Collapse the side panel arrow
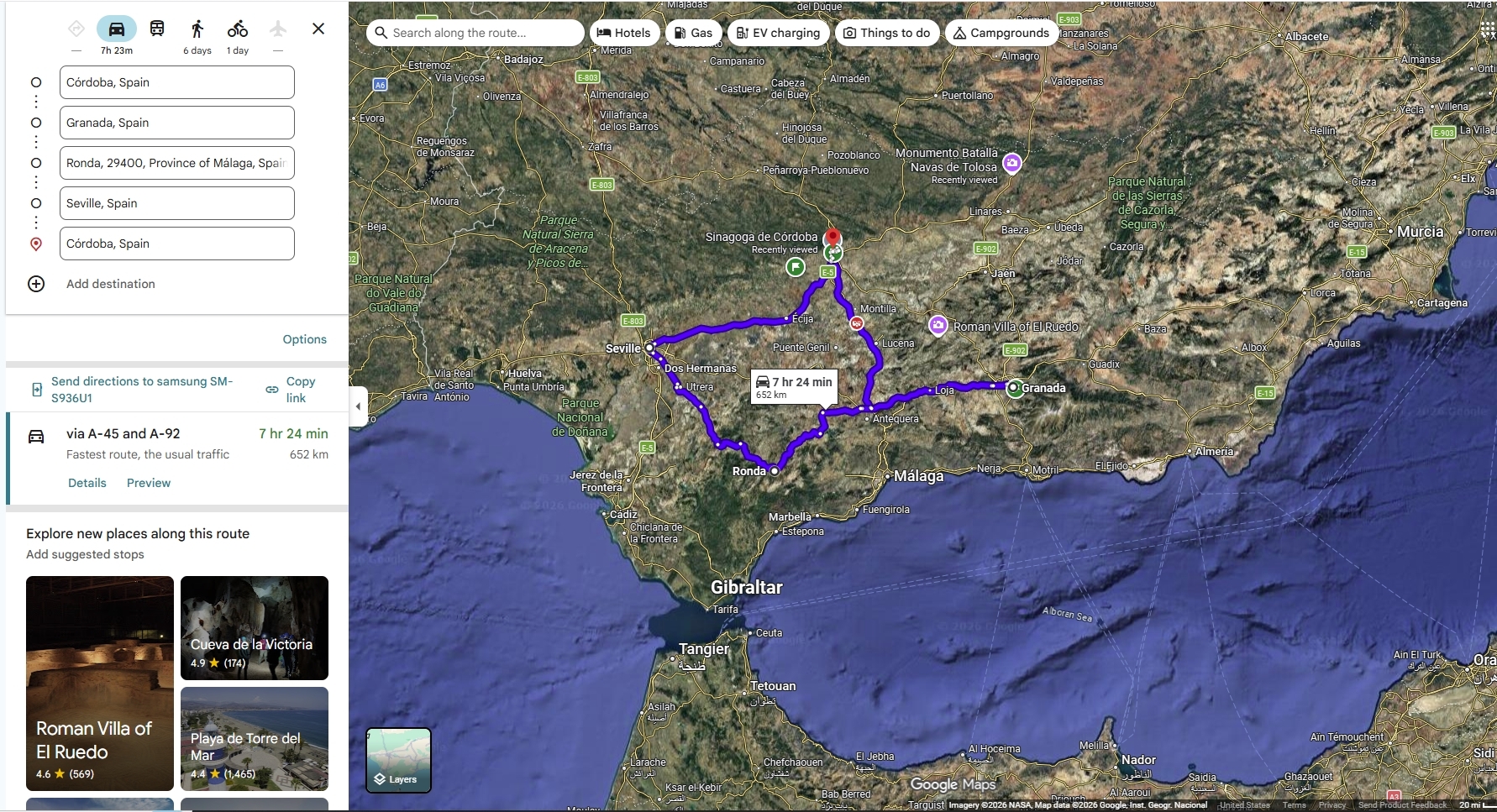Image resolution: width=1497 pixels, height=812 pixels. pyautogui.click(x=359, y=406)
